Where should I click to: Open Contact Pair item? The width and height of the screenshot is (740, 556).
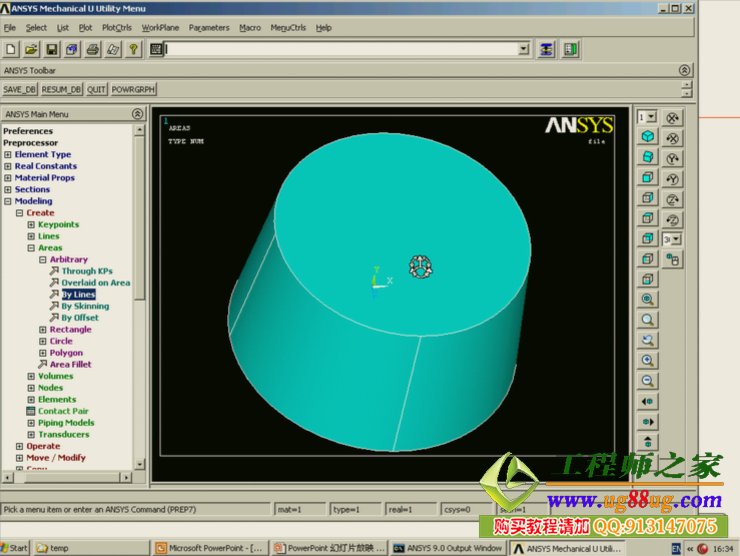point(63,411)
